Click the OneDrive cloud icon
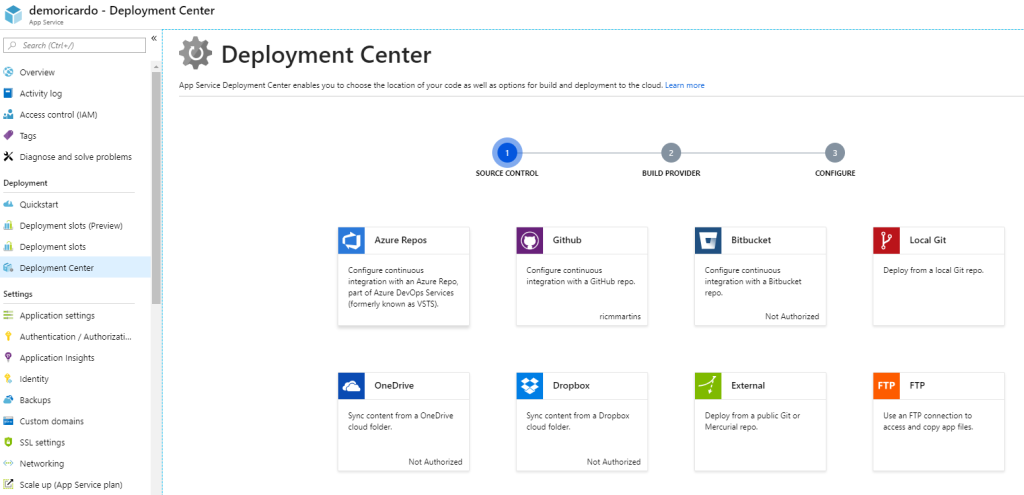Image resolution: width=1024 pixels, height=495 pixels. 351,386
